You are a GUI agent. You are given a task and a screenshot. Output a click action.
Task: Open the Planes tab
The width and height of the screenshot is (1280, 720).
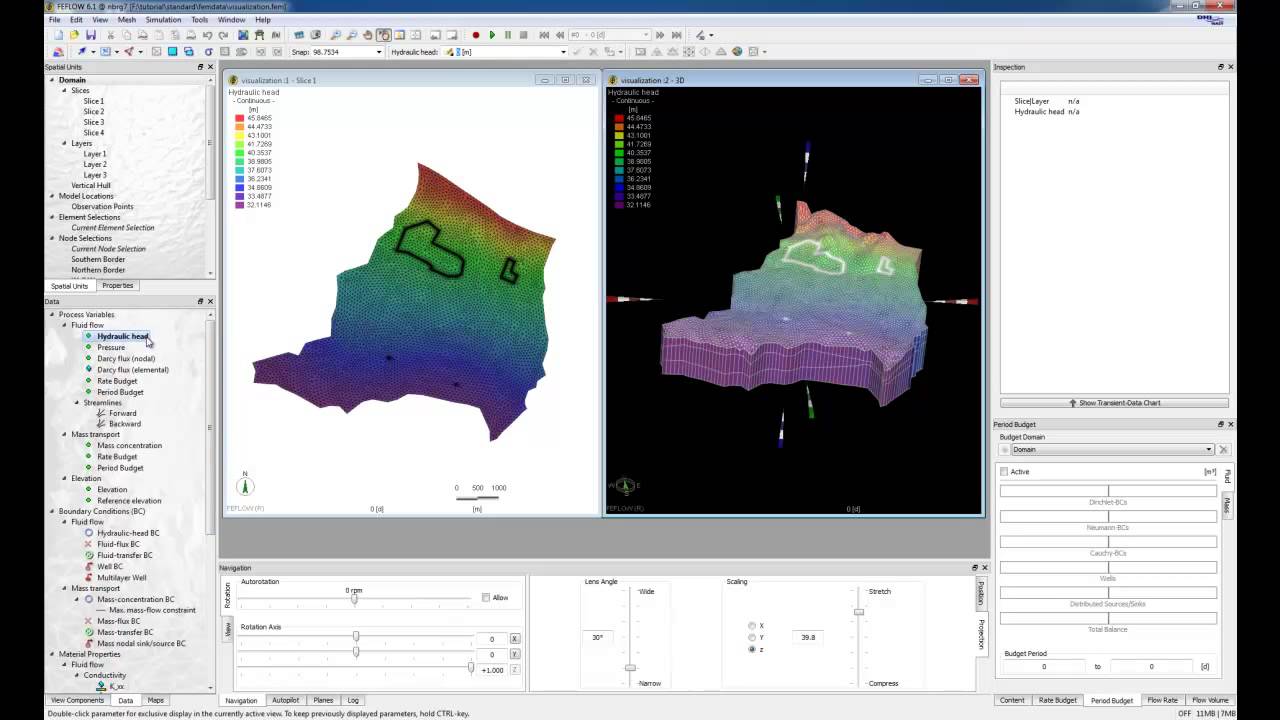coord(323,700)
